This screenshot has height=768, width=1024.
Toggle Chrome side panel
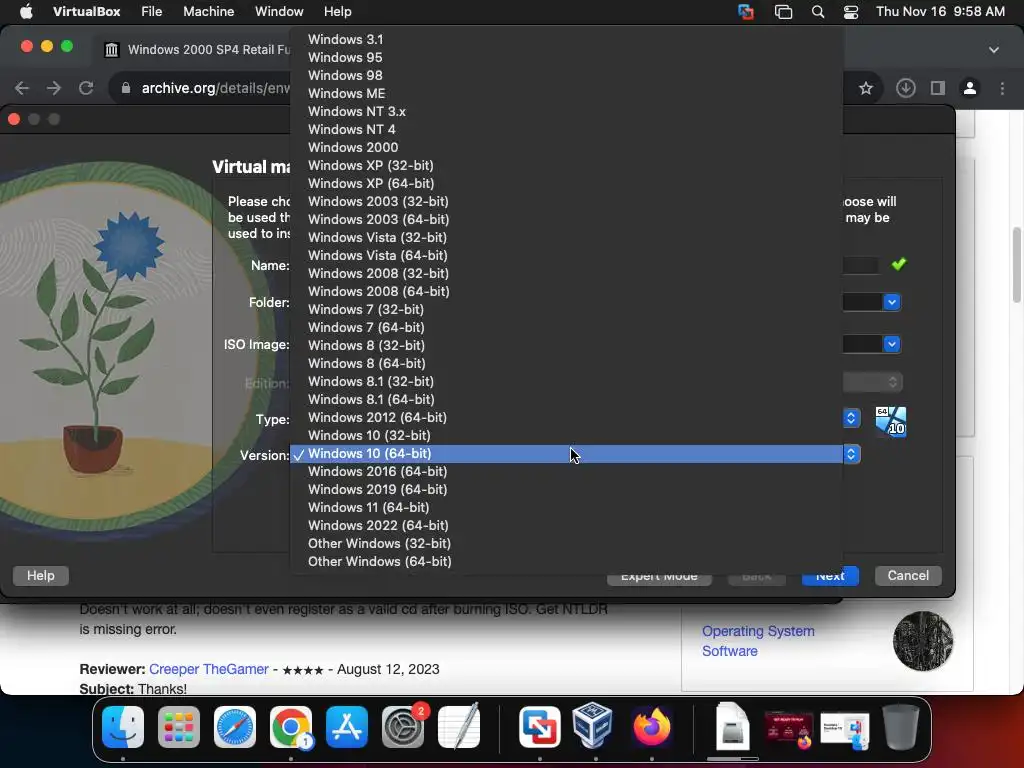coord(938,88)
